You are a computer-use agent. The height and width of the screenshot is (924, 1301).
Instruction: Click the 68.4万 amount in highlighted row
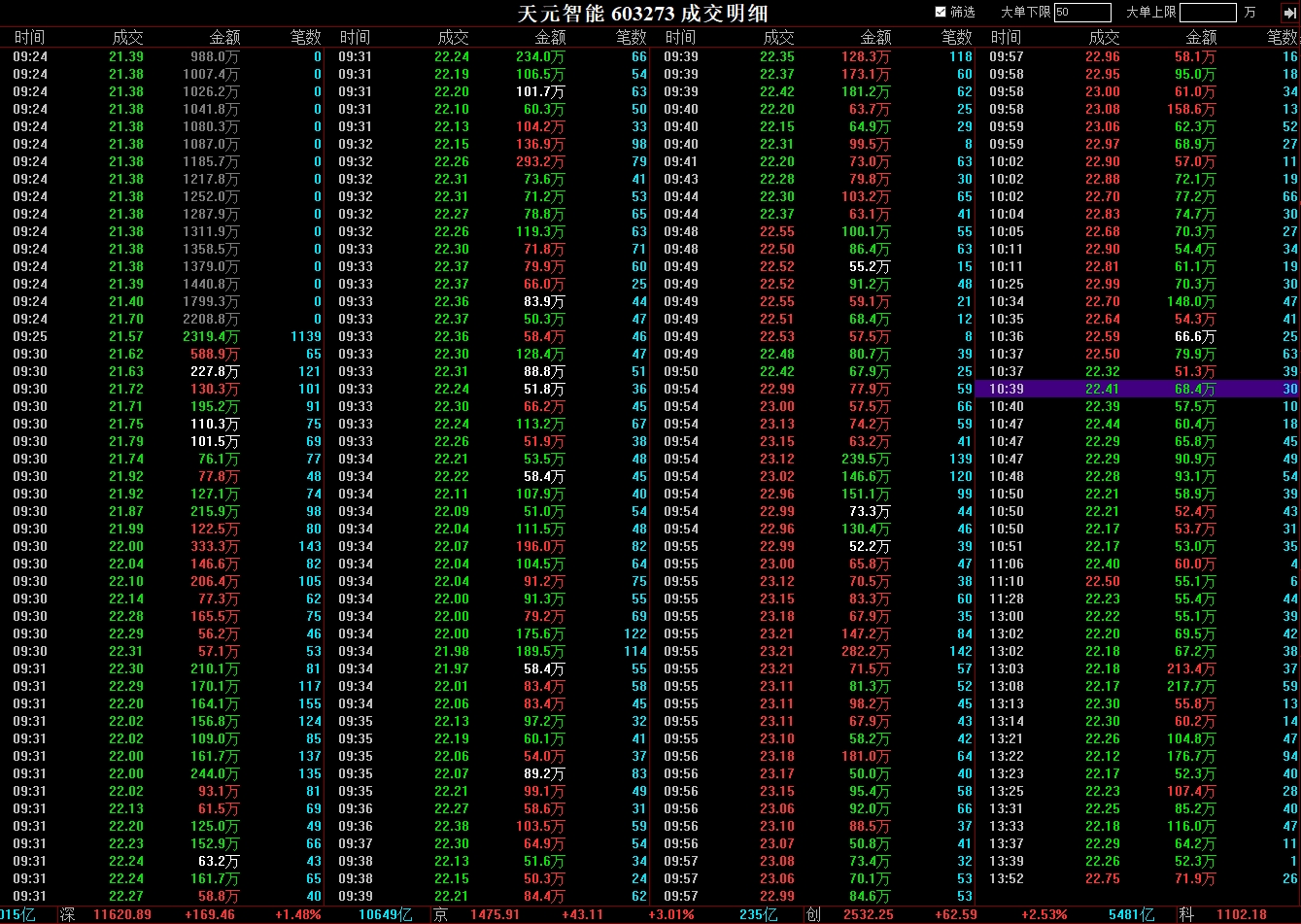coord(1195,389)
